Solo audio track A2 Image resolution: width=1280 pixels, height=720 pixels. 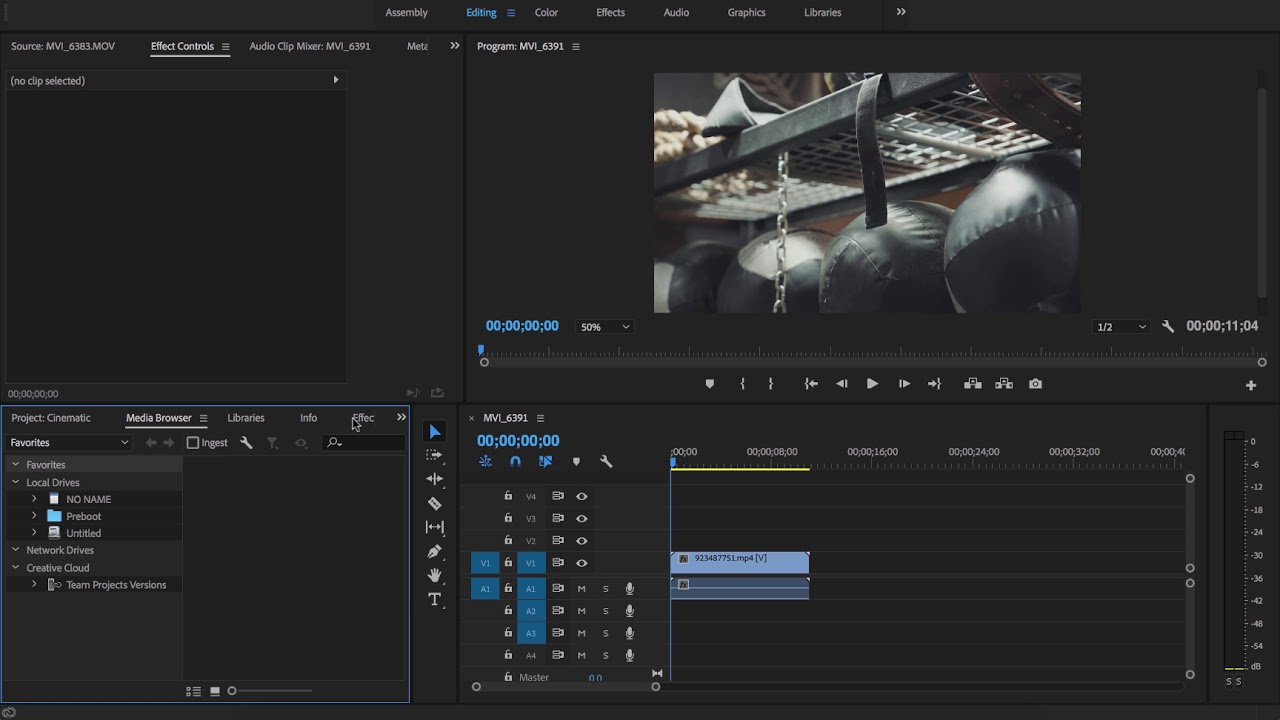pos(605,611)
